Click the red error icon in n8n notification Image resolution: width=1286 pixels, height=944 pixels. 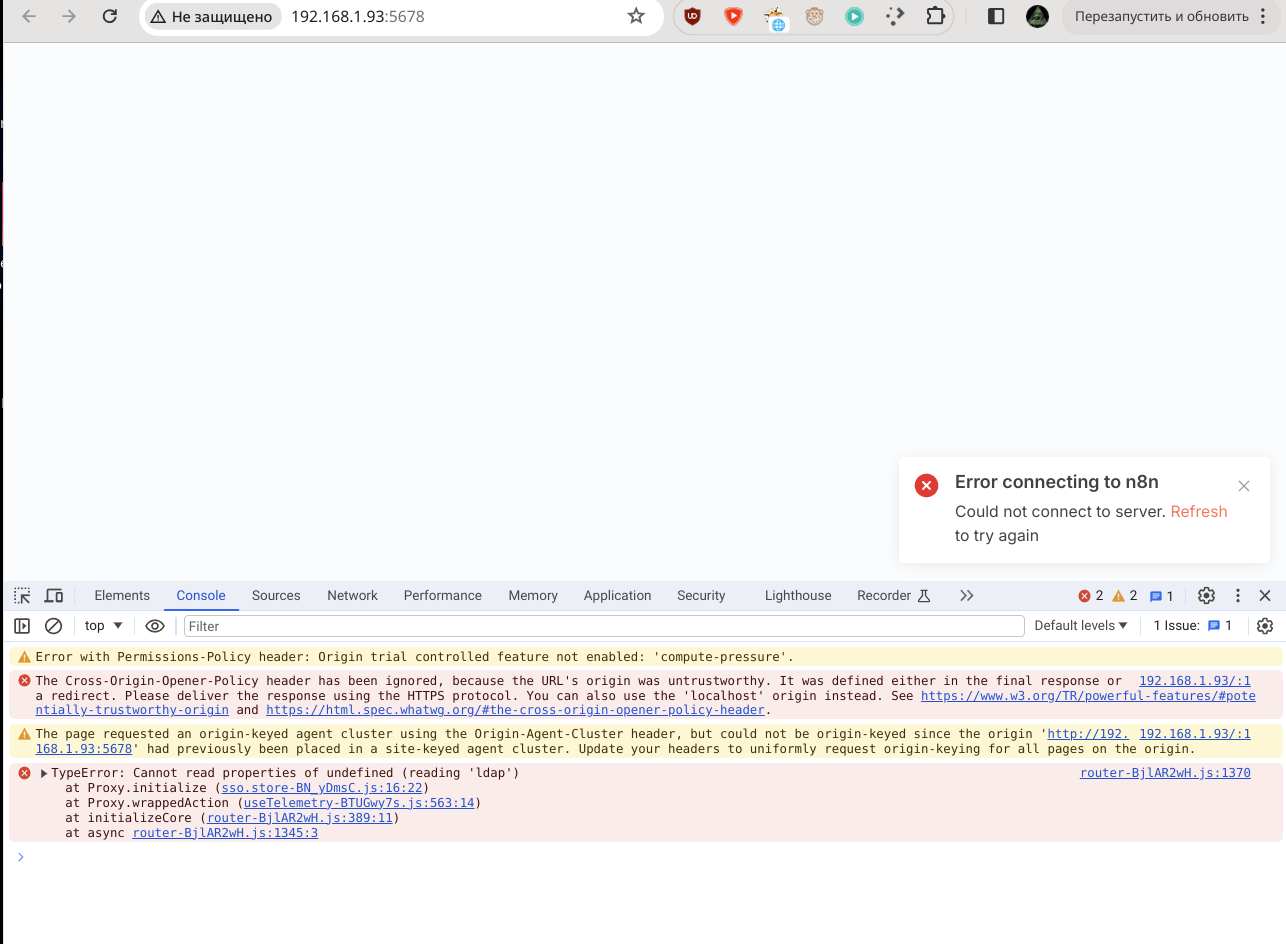pos(927,486)
